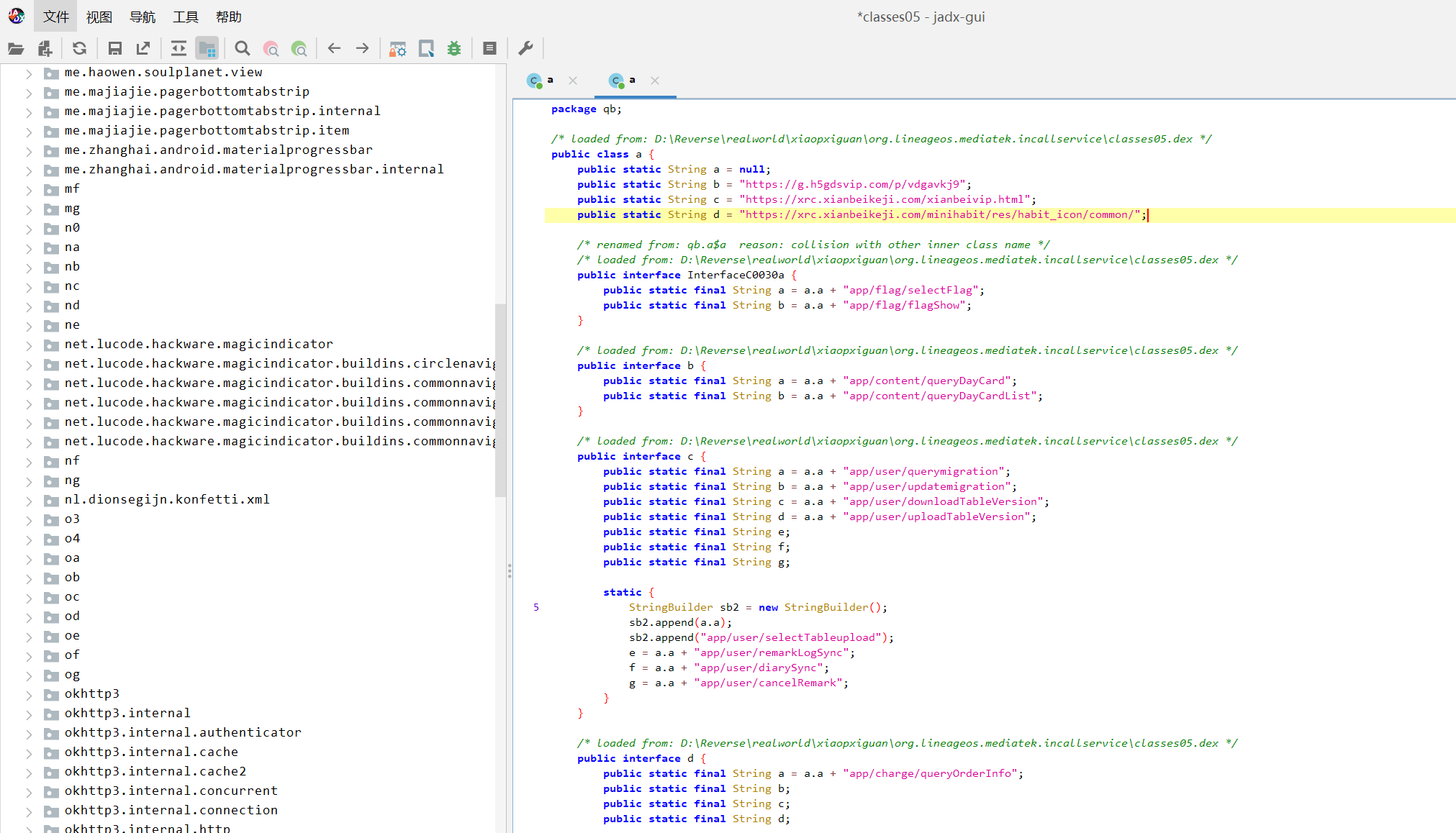Select the okhttp3.internal.cache tree item
Image resolution: width=1456 pixels, height=833 pixels.
pyautogui.click(x=151, y=752)
